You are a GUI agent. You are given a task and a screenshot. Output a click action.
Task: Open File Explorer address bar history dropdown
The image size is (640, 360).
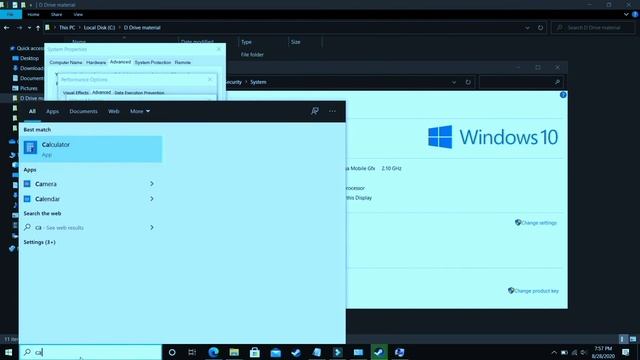pos(527,28)
